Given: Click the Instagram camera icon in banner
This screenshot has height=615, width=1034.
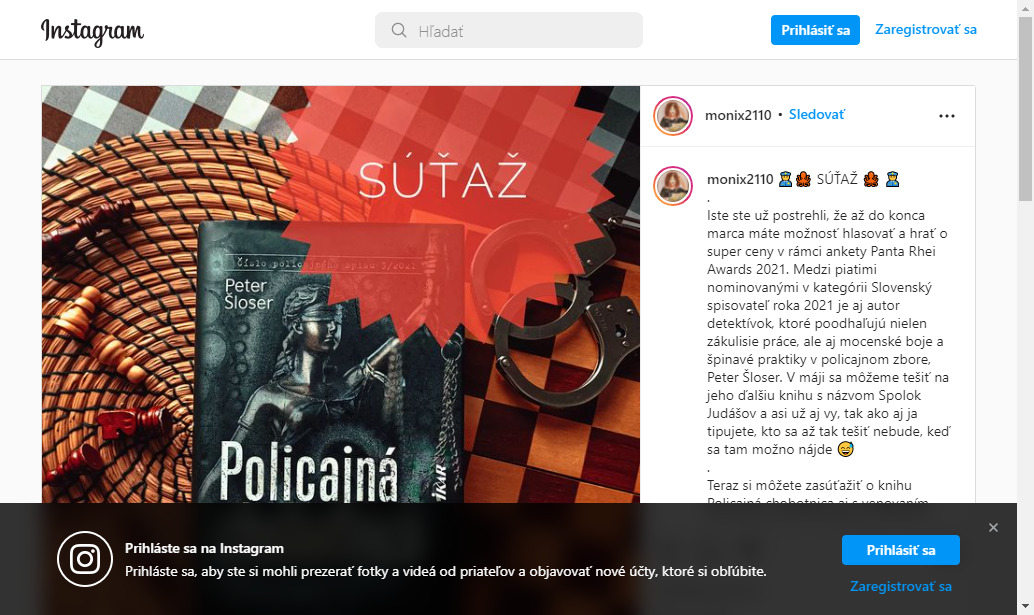Looking at the screenshot, I should point(85,559).
